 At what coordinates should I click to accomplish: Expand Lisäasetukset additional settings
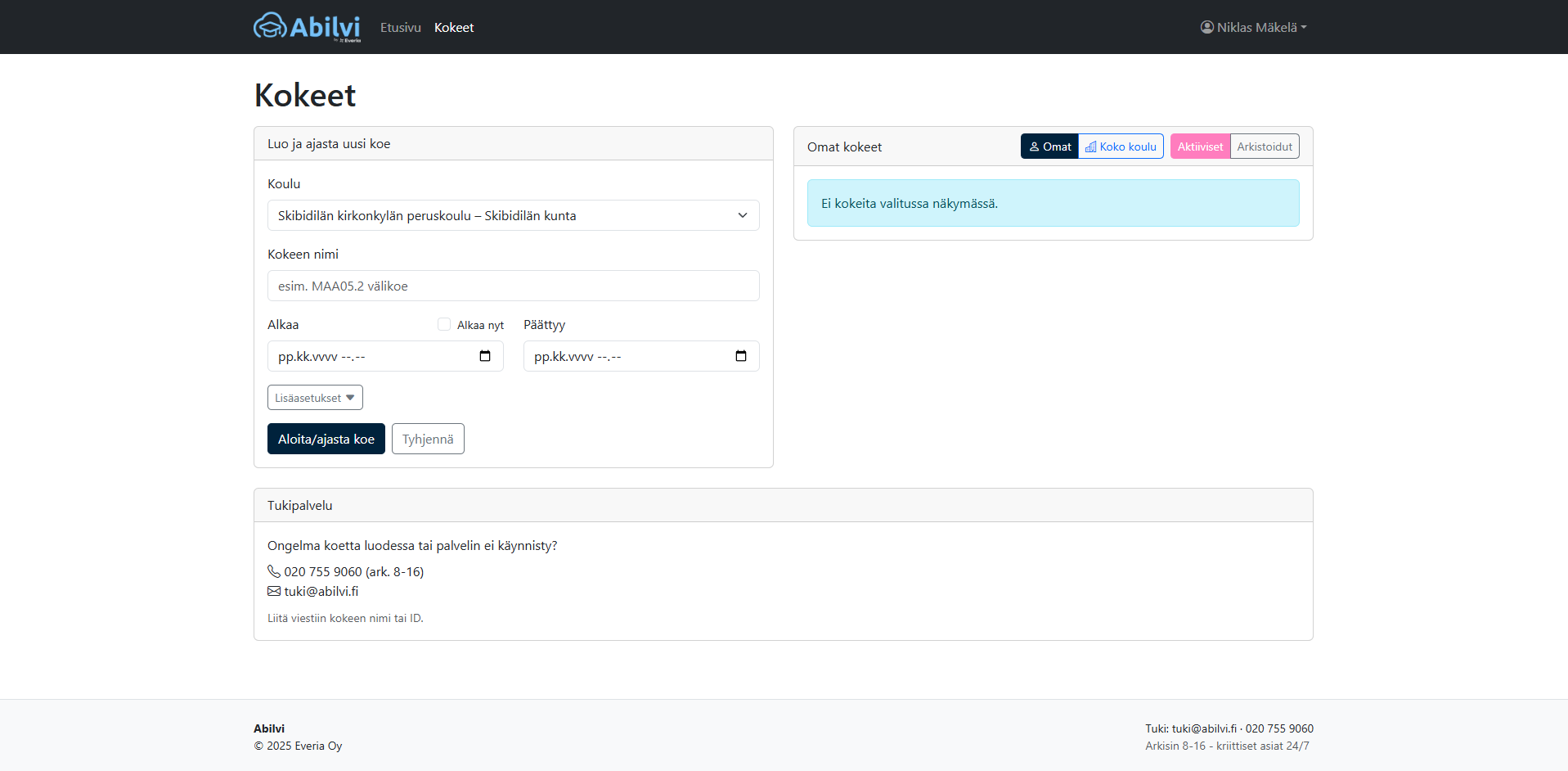(315, 398)
